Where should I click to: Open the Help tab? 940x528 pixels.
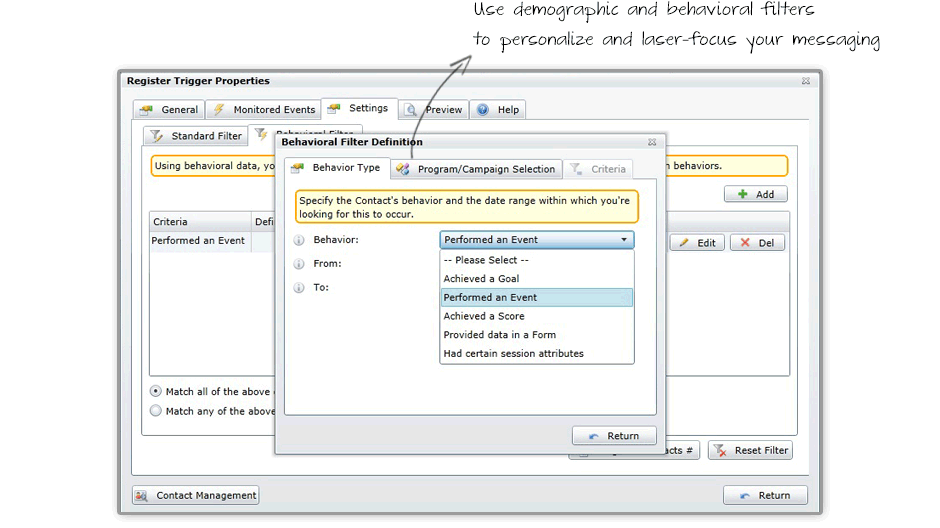click(x=498, y=110)
